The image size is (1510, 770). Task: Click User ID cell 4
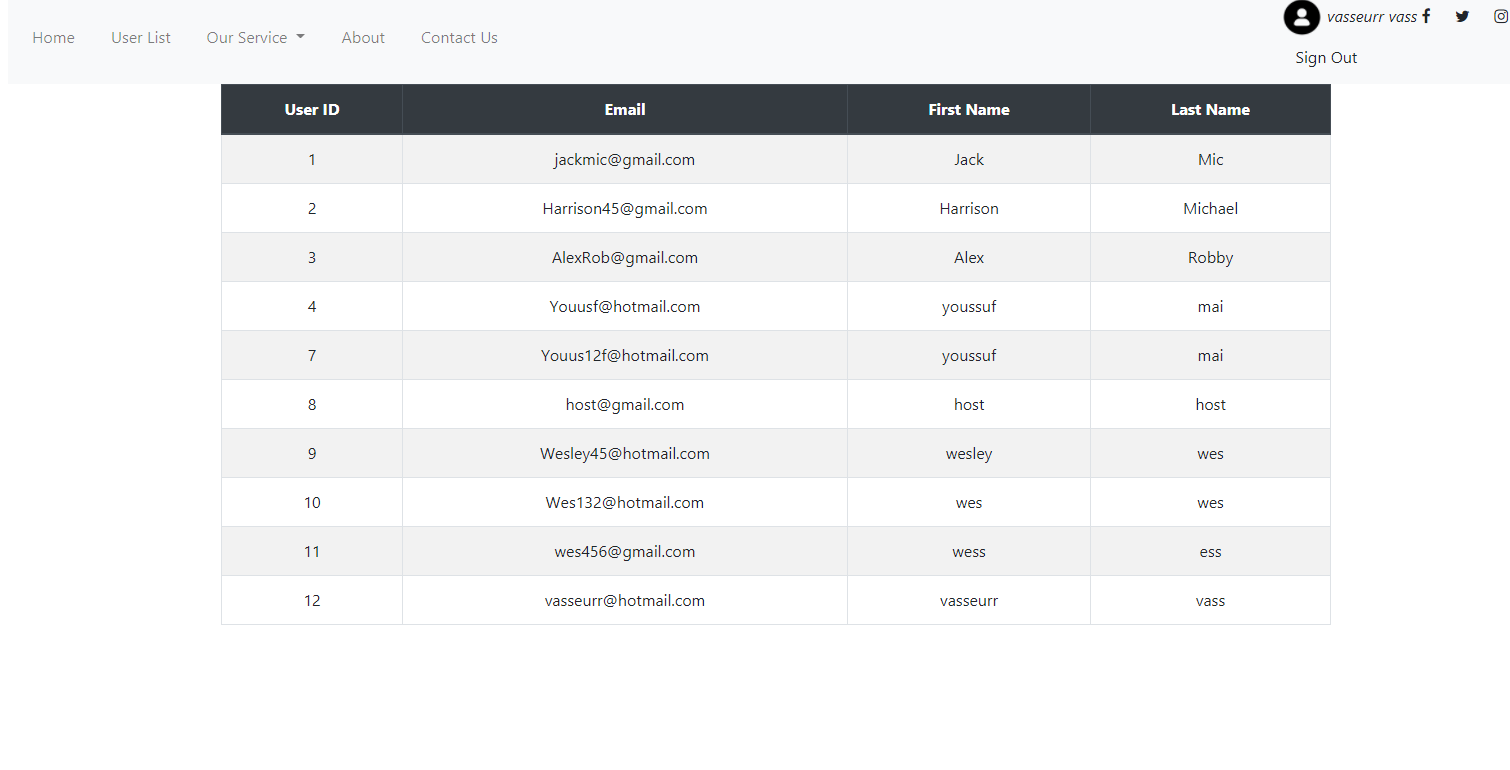coord(312,307)
